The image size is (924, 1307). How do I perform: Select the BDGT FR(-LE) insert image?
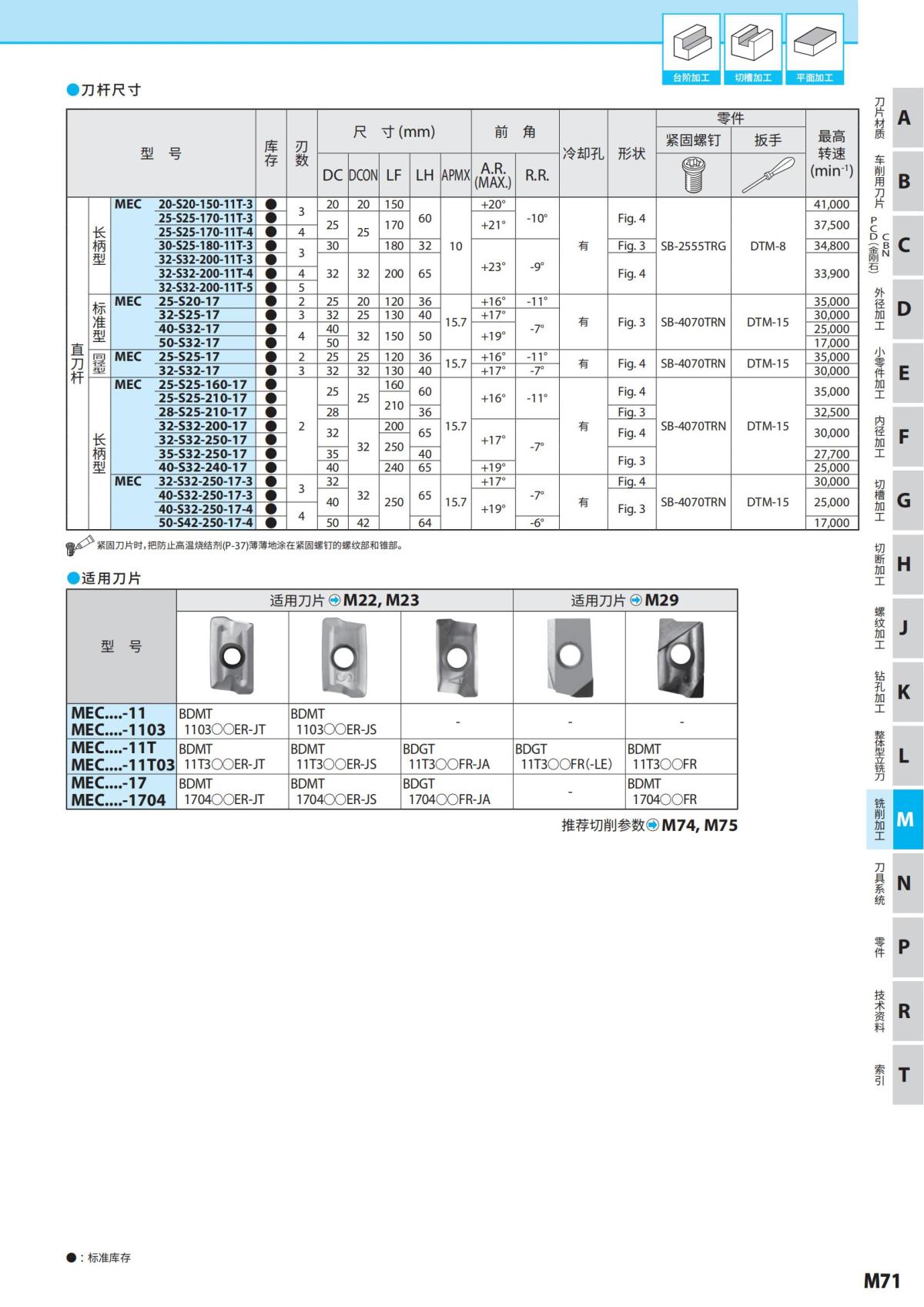pyautogui.click(x=568, y=656)
